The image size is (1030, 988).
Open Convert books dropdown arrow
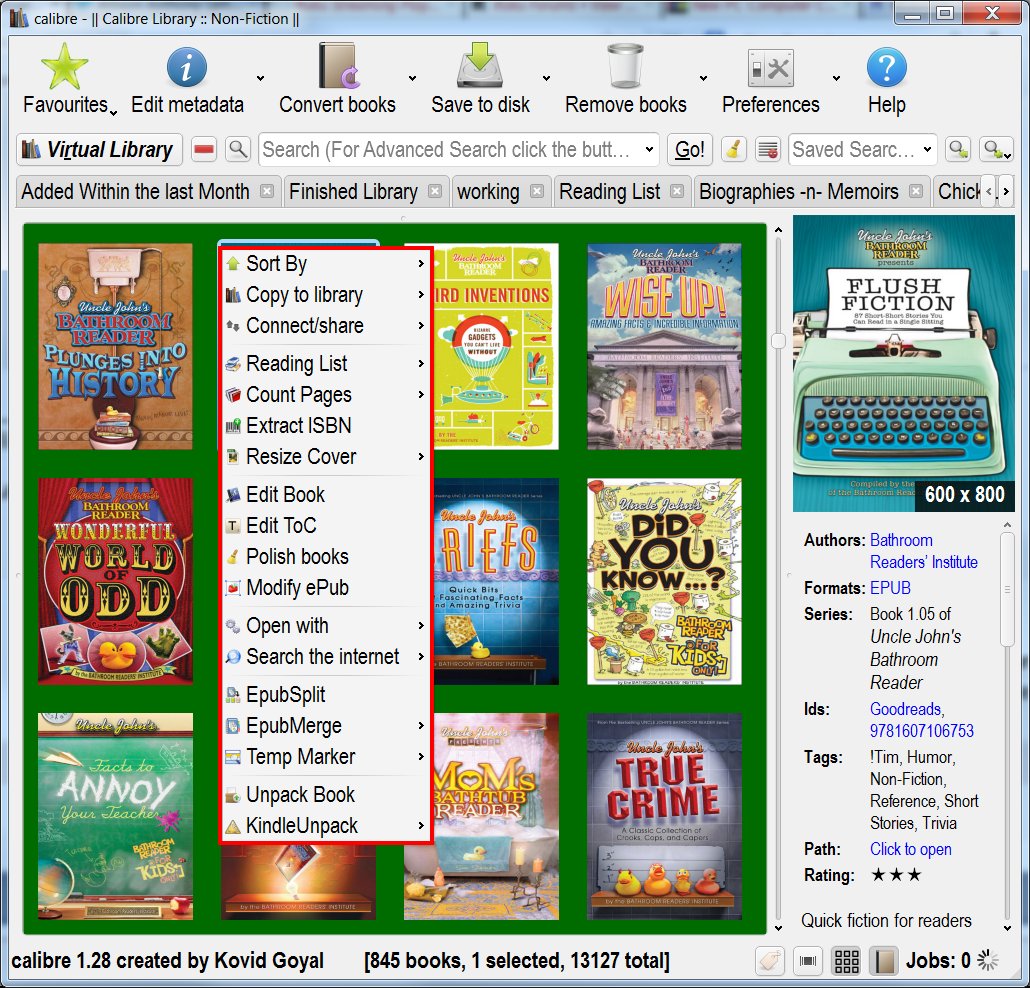[412, 78]
